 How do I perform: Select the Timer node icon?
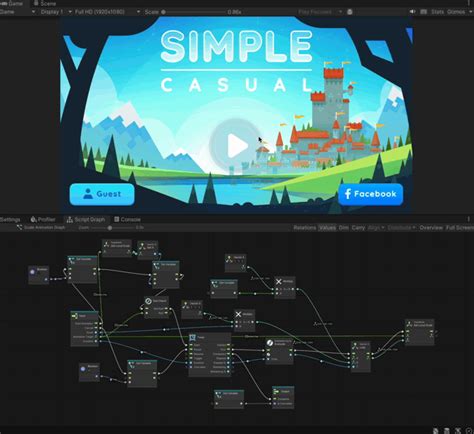pos(192,338)
